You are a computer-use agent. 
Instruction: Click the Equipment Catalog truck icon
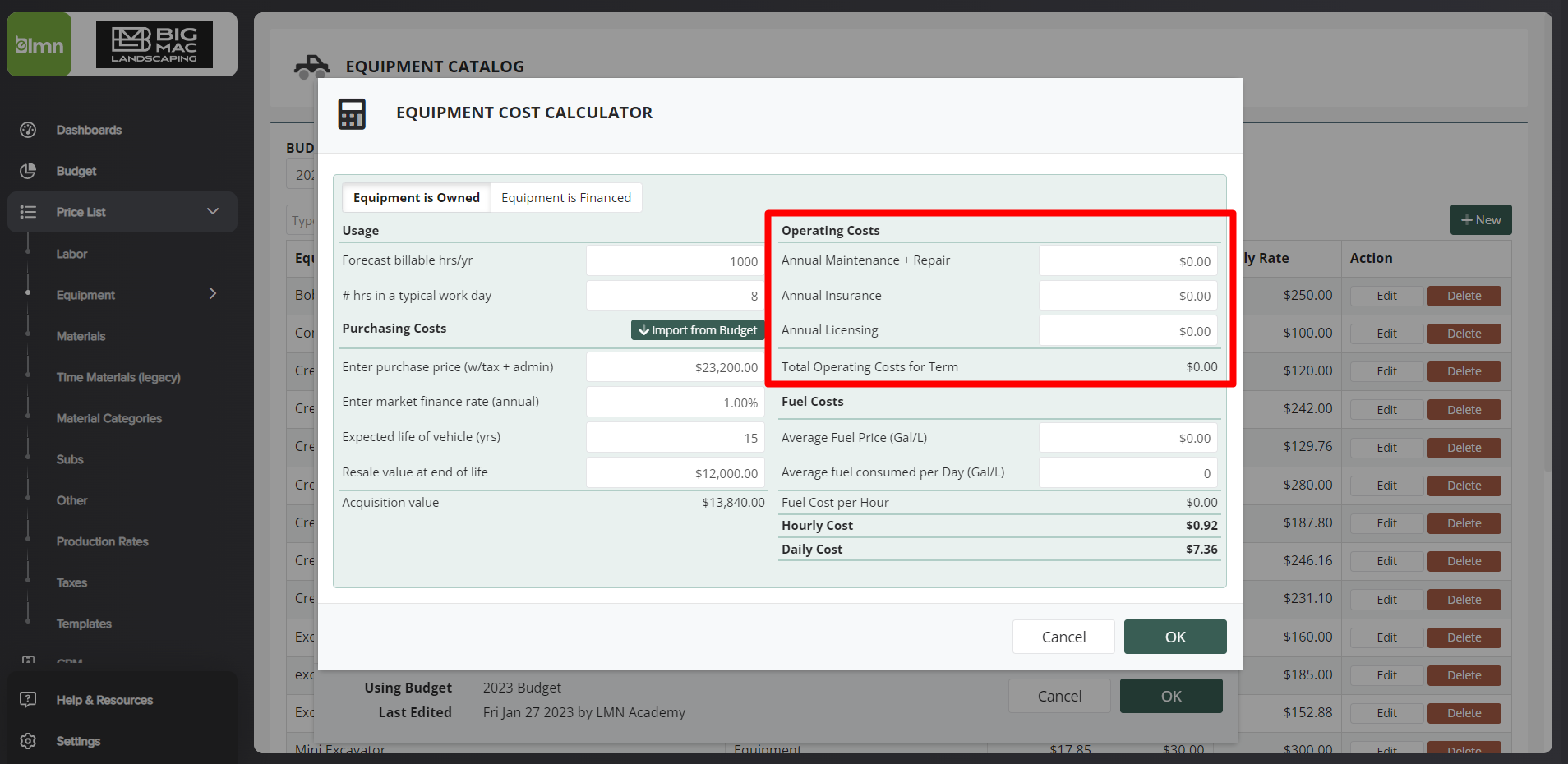point(311,67)
